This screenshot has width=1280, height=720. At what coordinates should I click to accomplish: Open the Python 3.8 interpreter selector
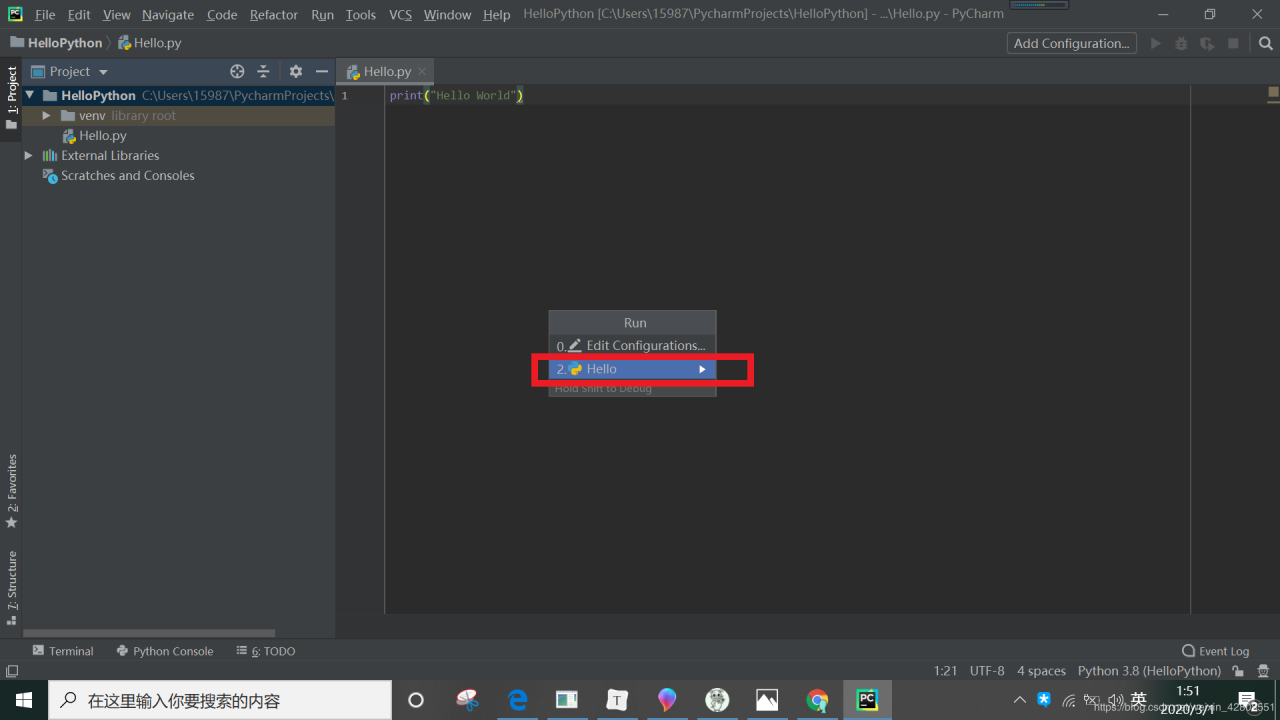point(1149,671)
